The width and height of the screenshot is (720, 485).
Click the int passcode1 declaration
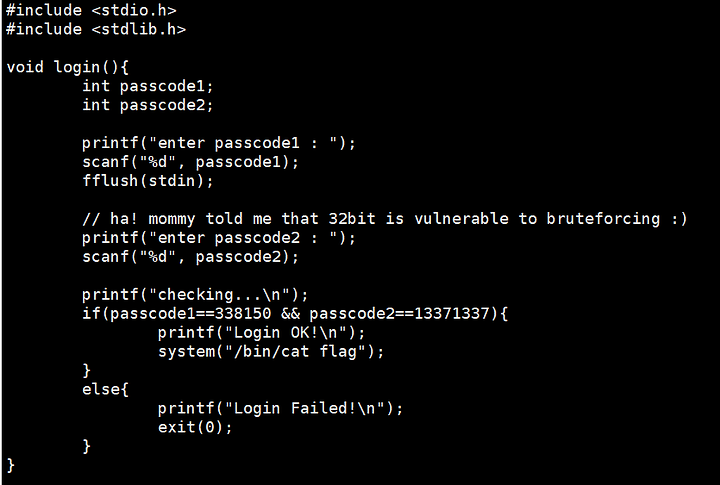(147, 86)
